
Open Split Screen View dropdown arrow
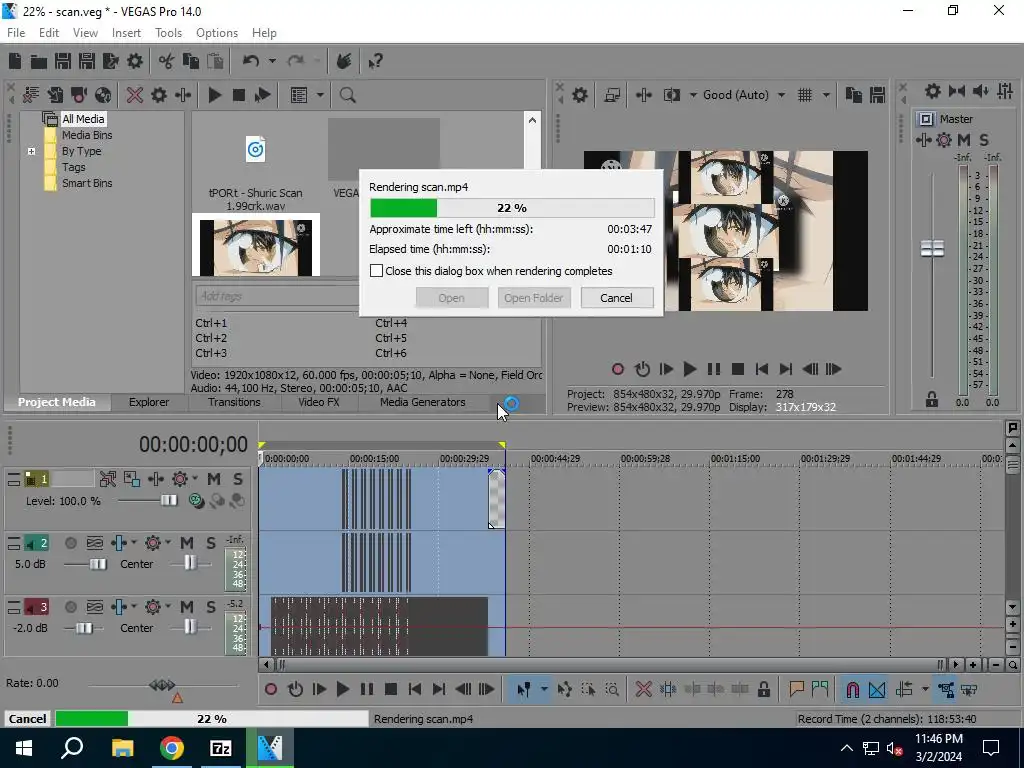[x=693, y=95]
